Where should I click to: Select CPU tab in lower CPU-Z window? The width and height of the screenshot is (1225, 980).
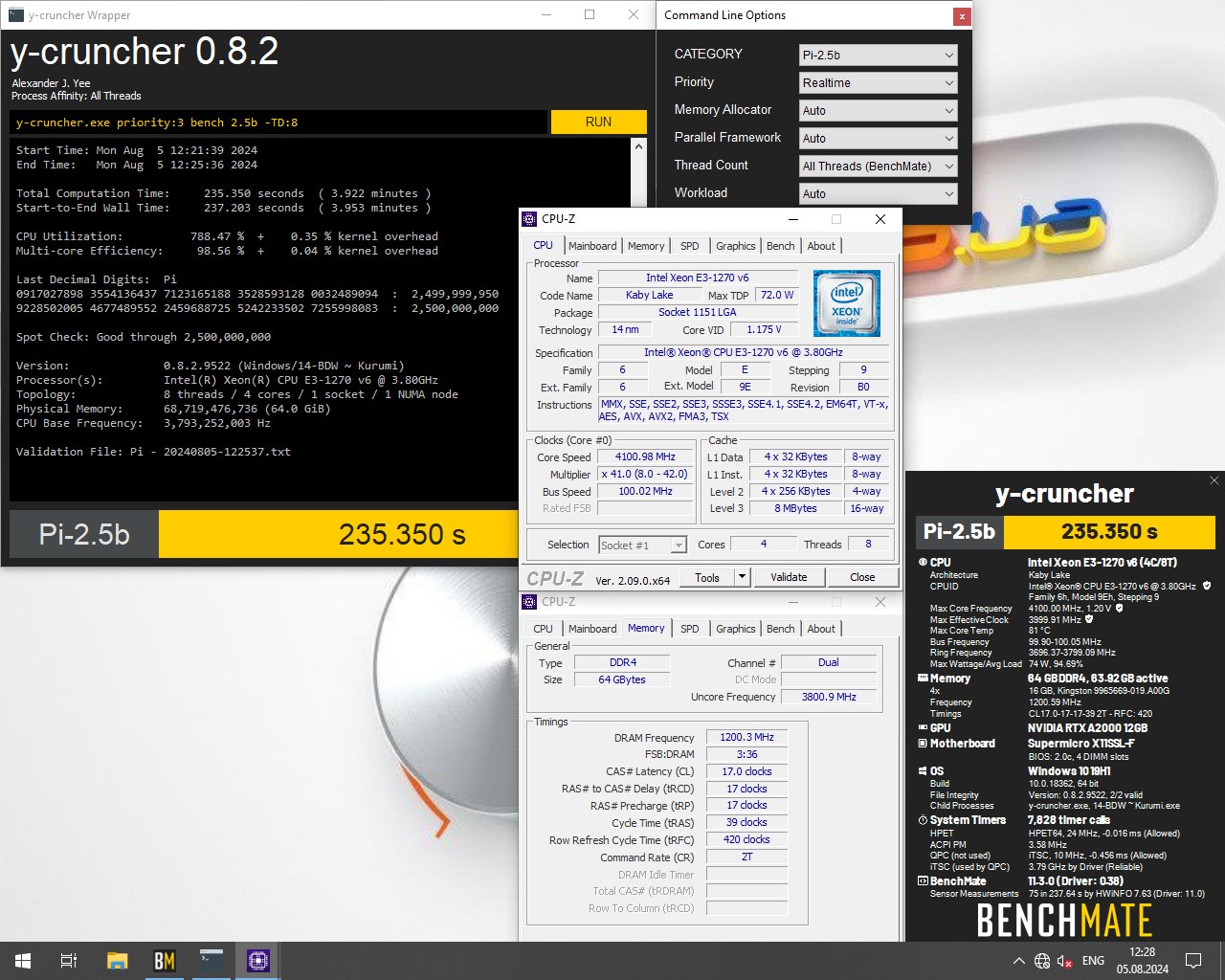click(544, 629)
